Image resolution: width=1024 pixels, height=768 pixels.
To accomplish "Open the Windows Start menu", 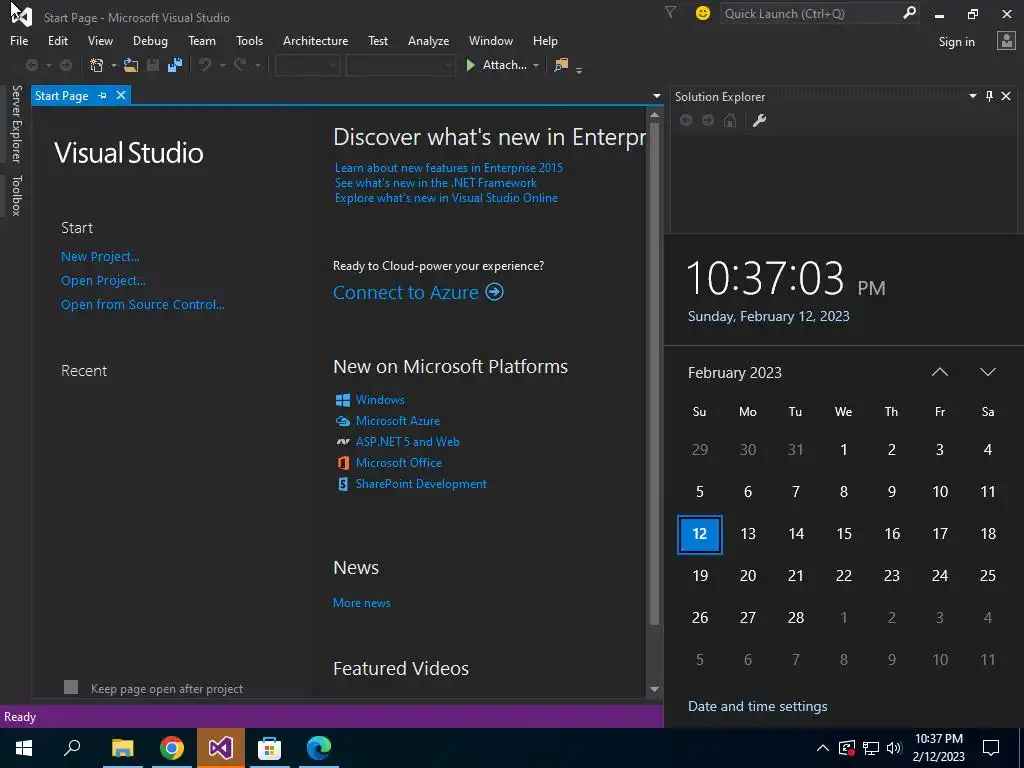I will pos(24,748).
